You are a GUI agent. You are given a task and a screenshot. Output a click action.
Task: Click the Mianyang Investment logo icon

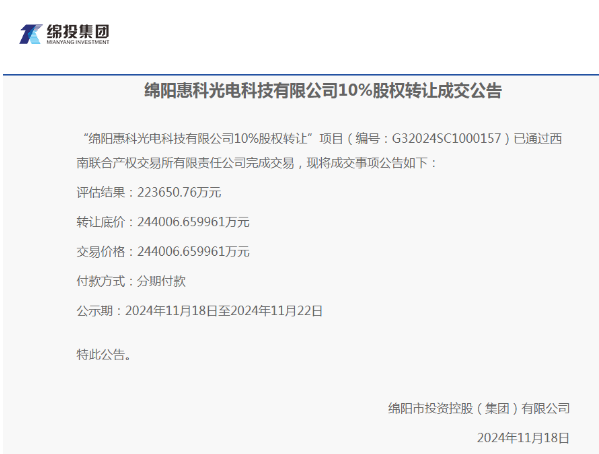pos(31,34)
